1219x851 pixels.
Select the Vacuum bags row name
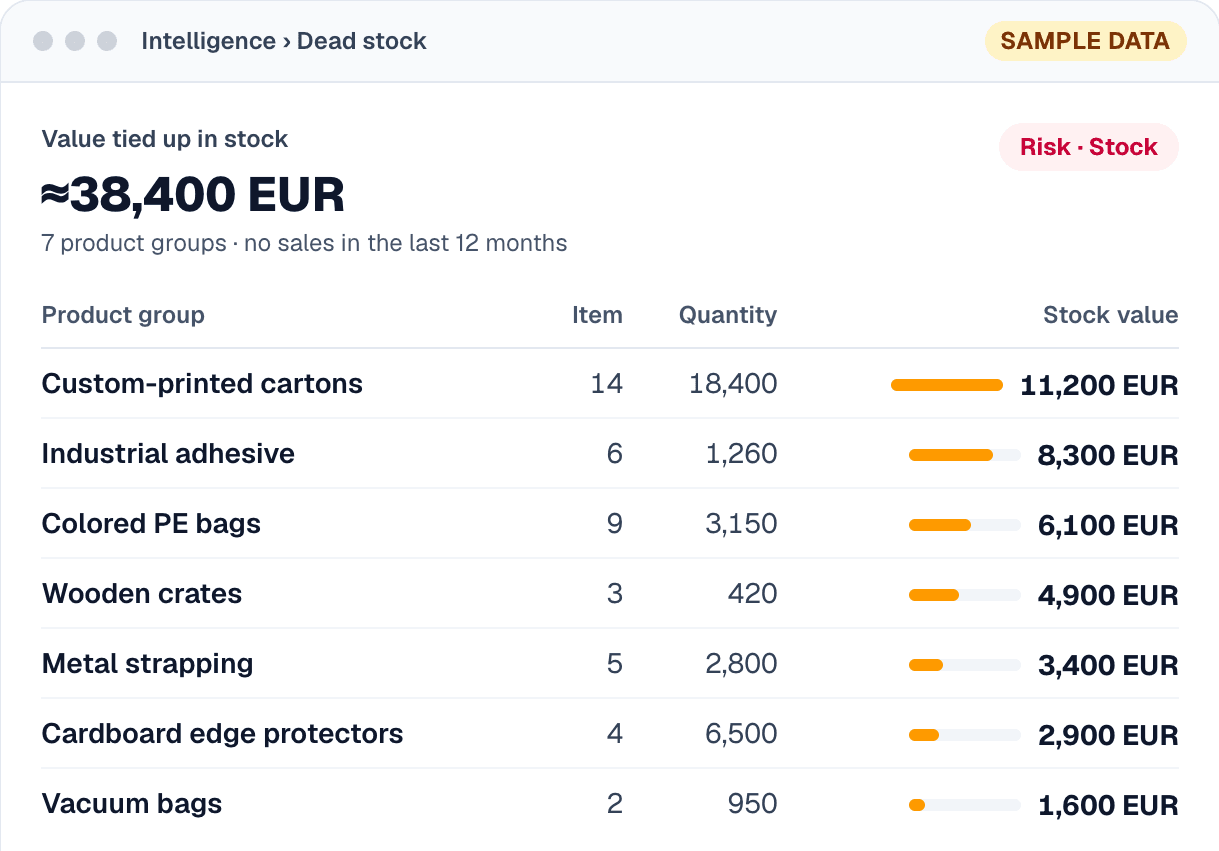132,804
